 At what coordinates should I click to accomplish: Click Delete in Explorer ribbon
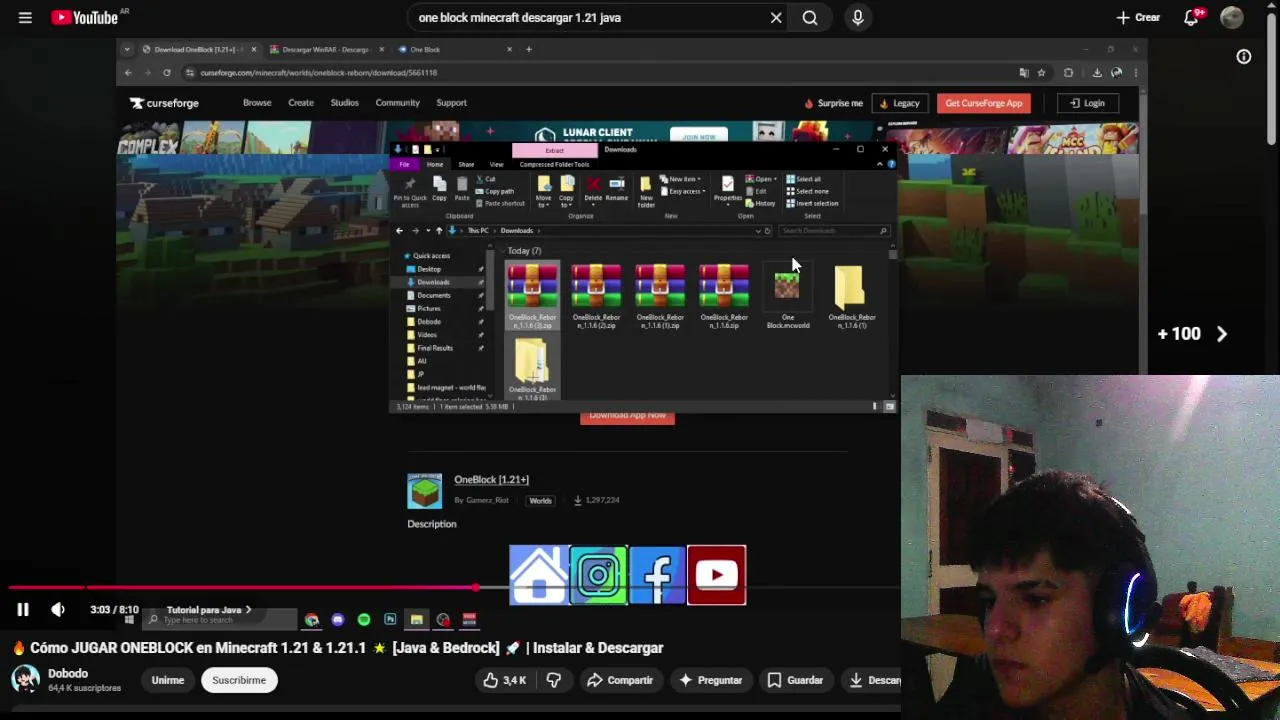point(593,189)
